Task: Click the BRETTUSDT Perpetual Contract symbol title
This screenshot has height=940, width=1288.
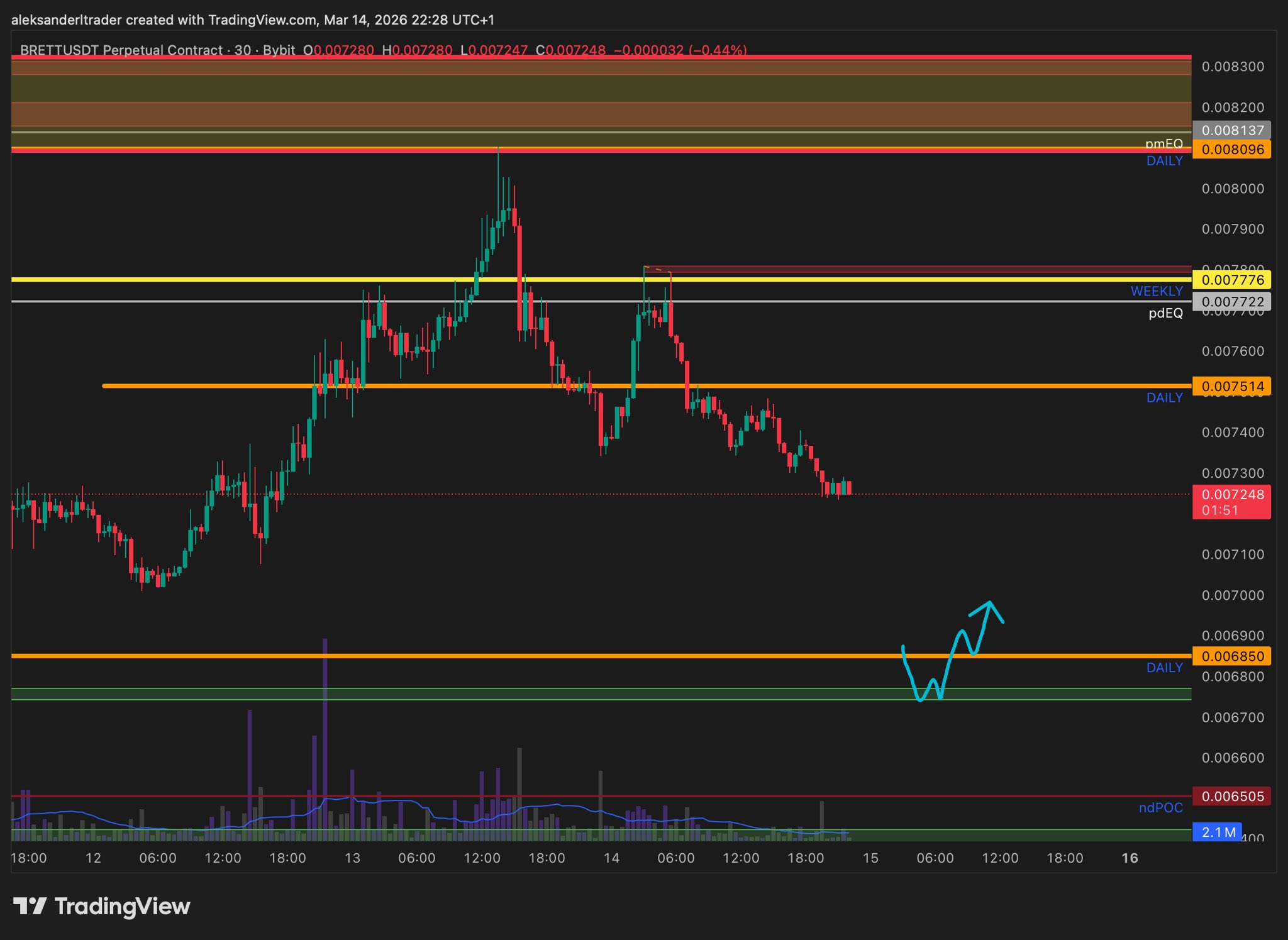Action: point(121,50)
